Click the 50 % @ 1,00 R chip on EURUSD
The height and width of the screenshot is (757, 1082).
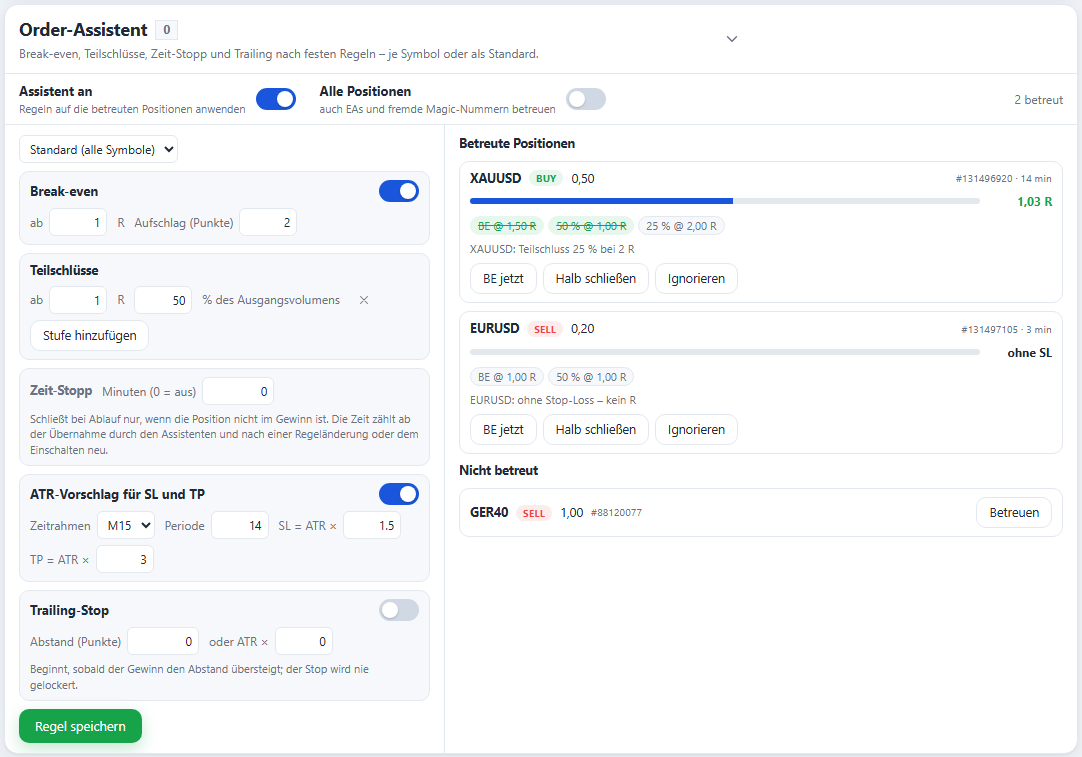click(x=591, y=377)
